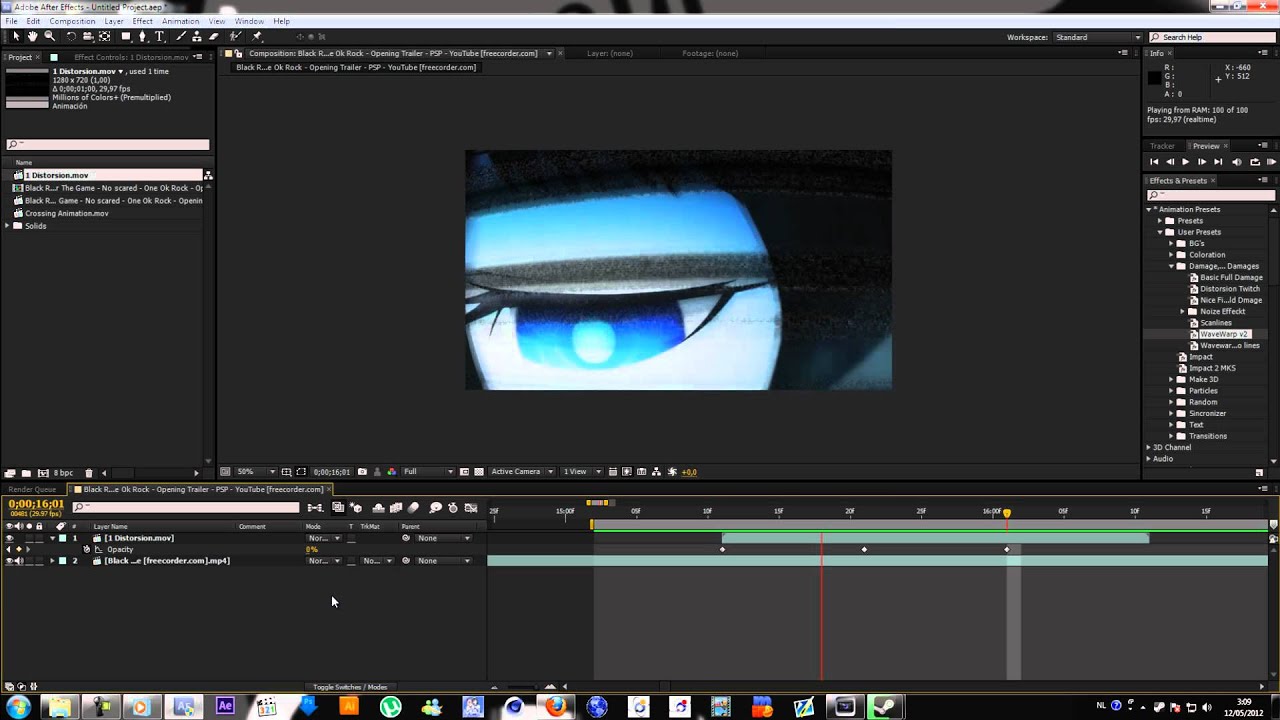The image size is (1280, 720).
Task: Open the Effect menu
Action: pyautogui.click(x=143, y=21)
